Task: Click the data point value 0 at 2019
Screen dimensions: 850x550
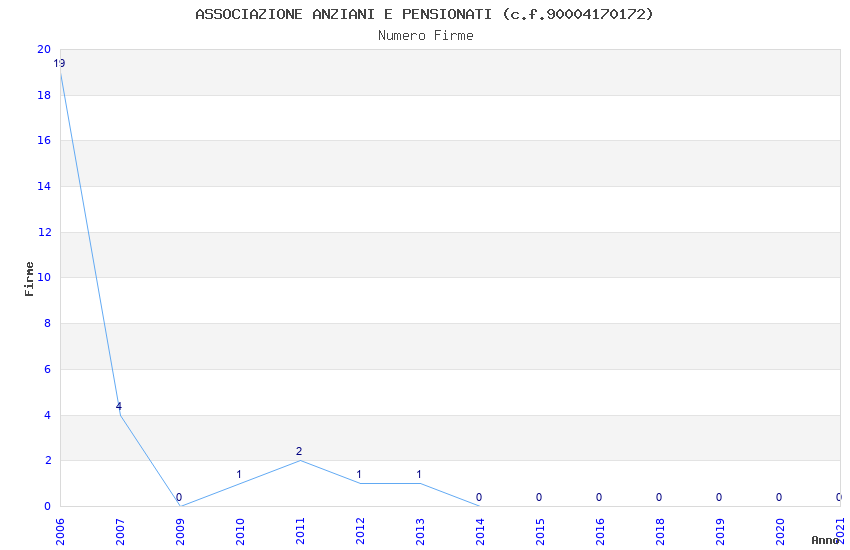Action: [x=719, y=497]
